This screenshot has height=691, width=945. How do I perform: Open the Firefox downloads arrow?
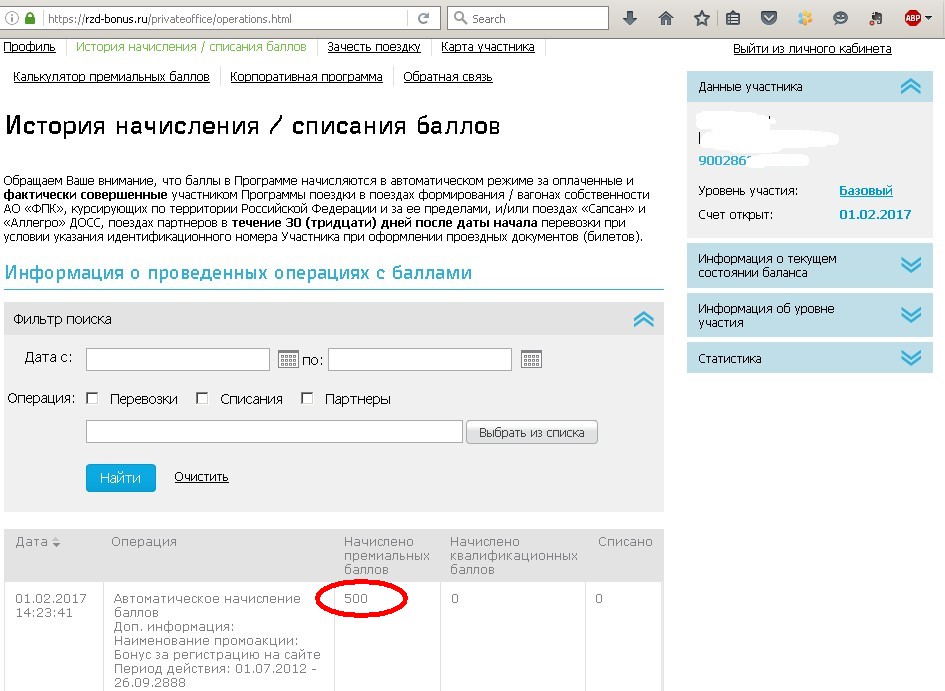(x=630, y=18)
